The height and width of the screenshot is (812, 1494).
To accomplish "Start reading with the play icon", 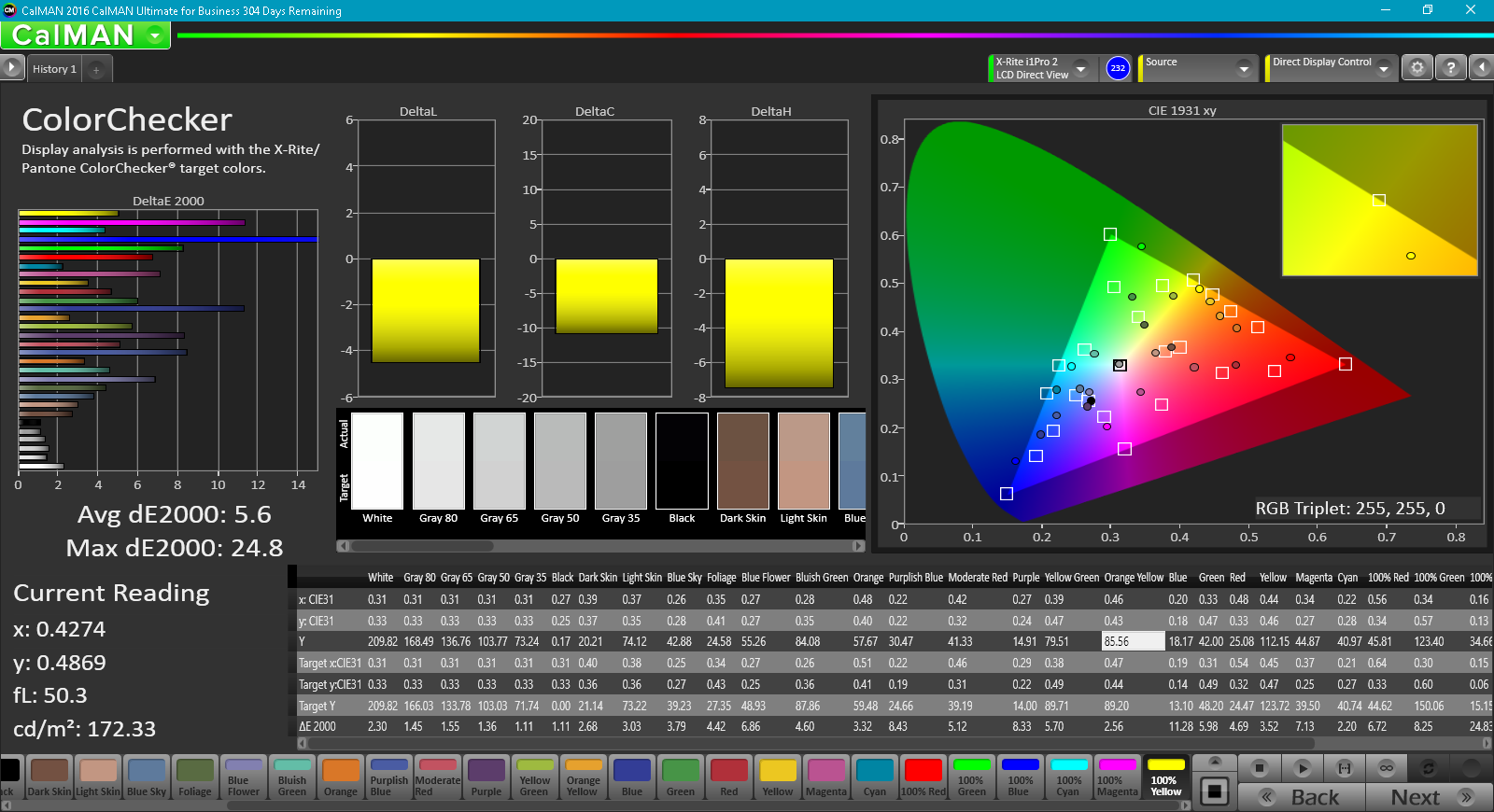I will coord(1303,768).
